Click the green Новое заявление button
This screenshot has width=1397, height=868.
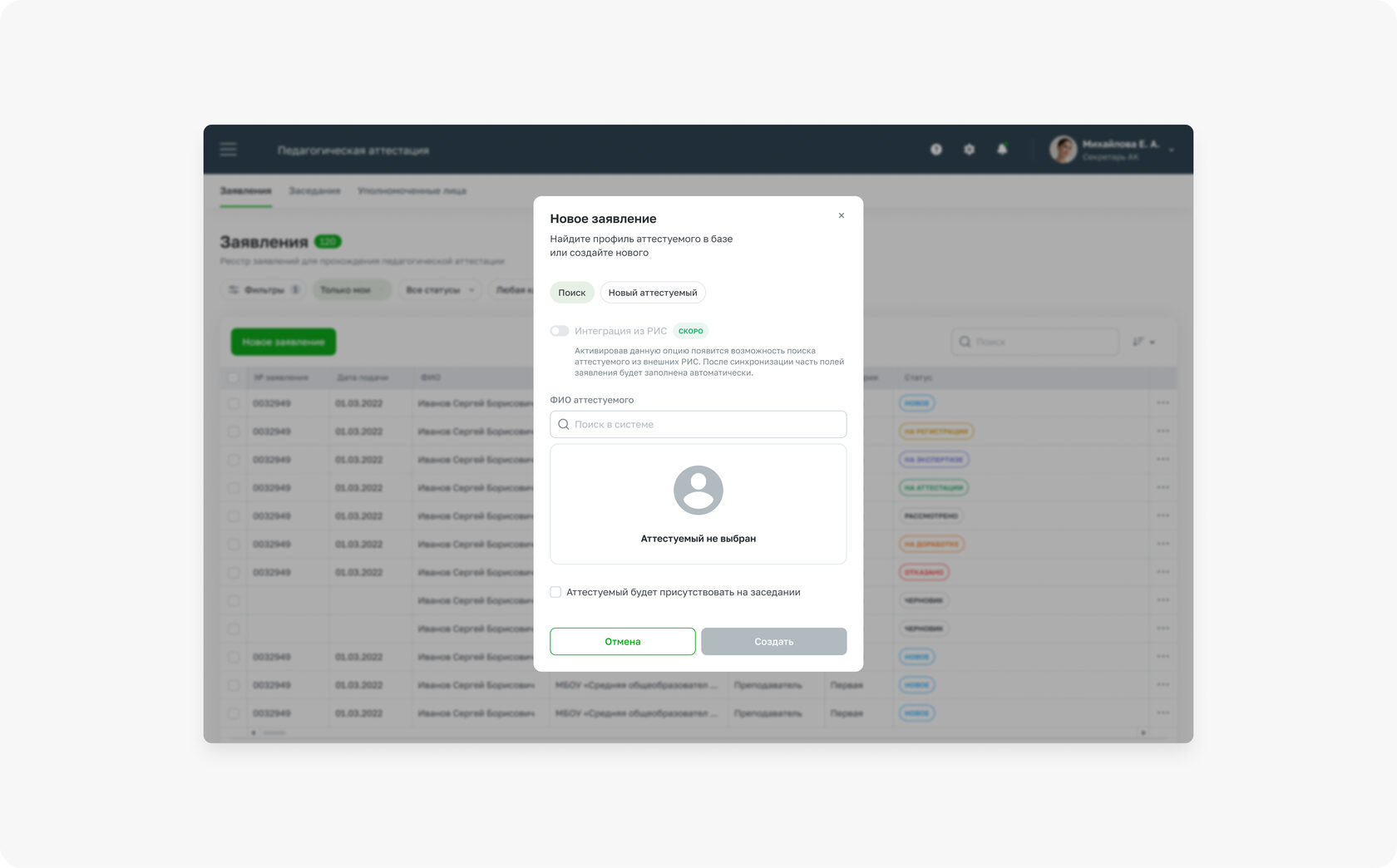[x=284, y=342]
